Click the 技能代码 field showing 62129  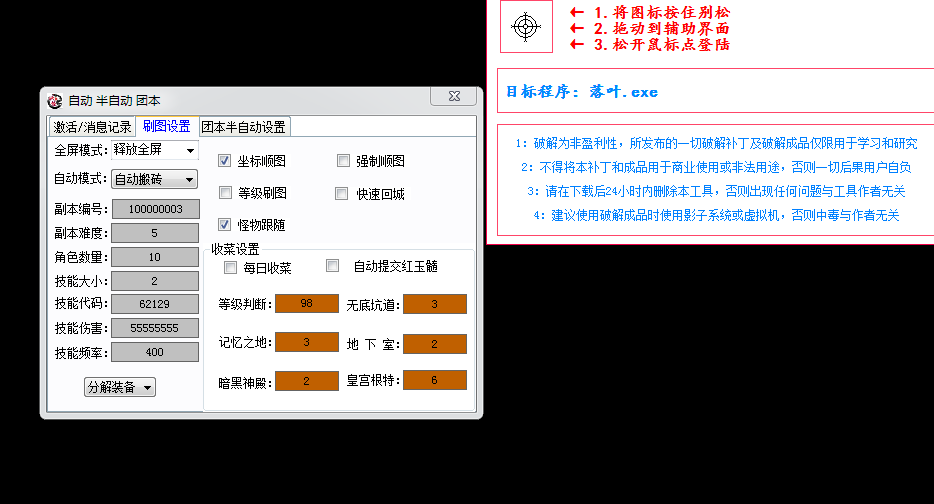pos(154,304)
